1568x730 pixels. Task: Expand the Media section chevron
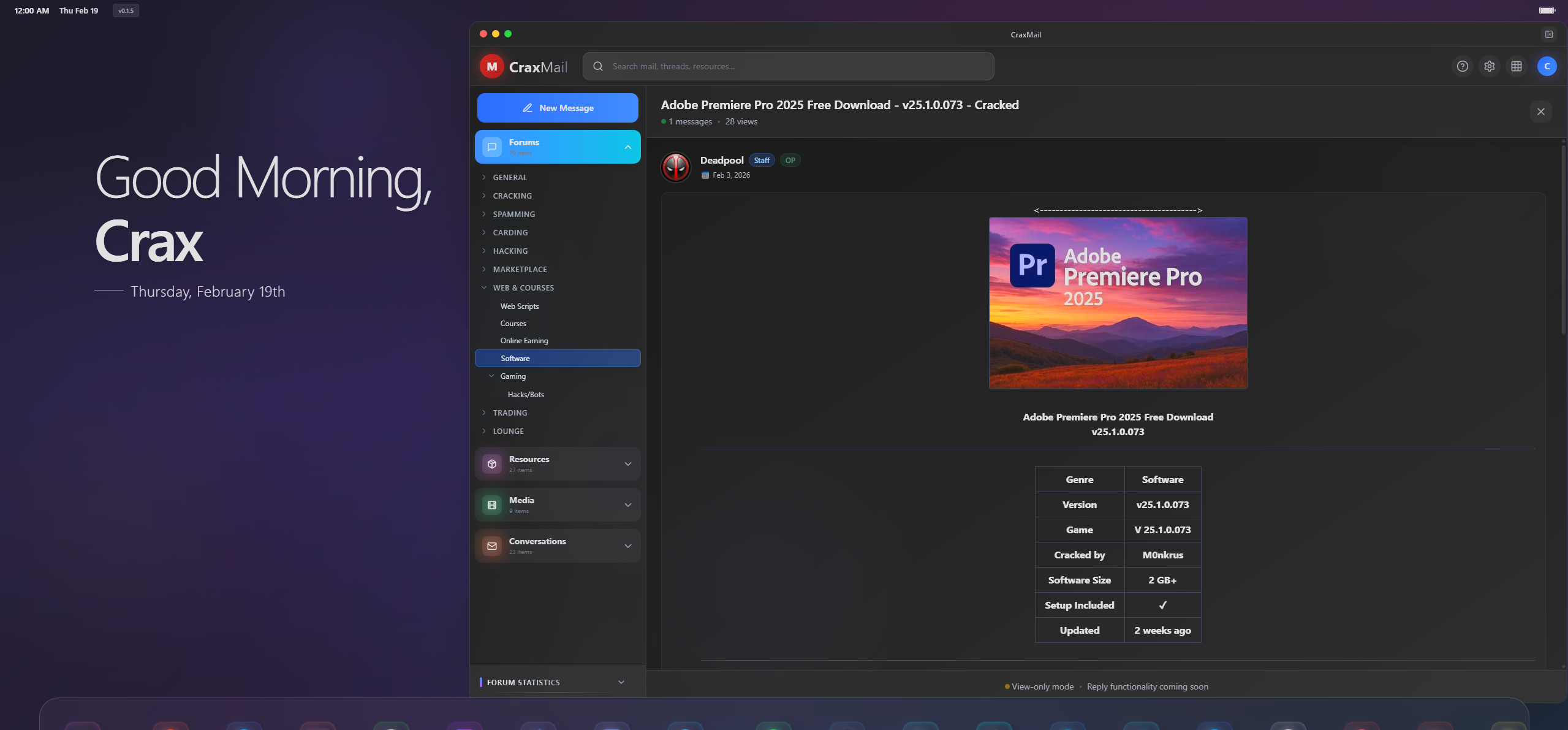point(628,505)
